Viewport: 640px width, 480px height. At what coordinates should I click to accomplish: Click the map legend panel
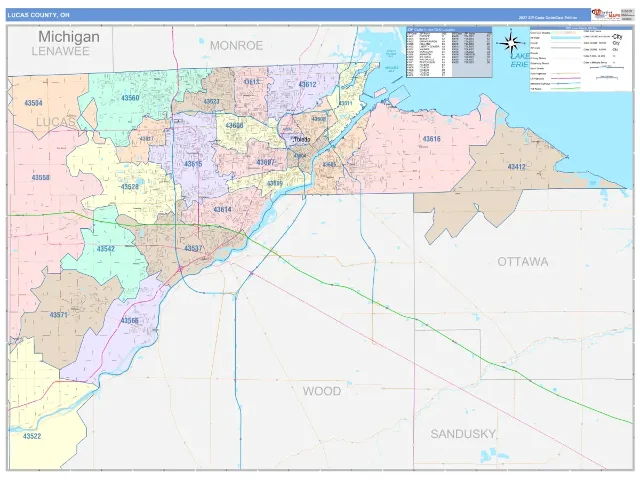(x=581, y=59)
